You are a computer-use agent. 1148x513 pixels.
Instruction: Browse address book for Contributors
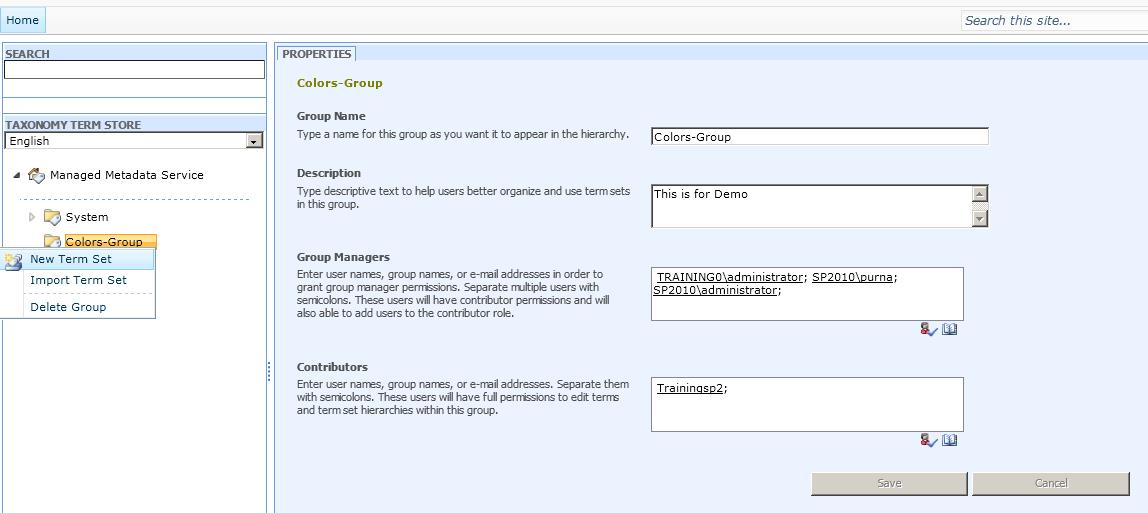950,441
